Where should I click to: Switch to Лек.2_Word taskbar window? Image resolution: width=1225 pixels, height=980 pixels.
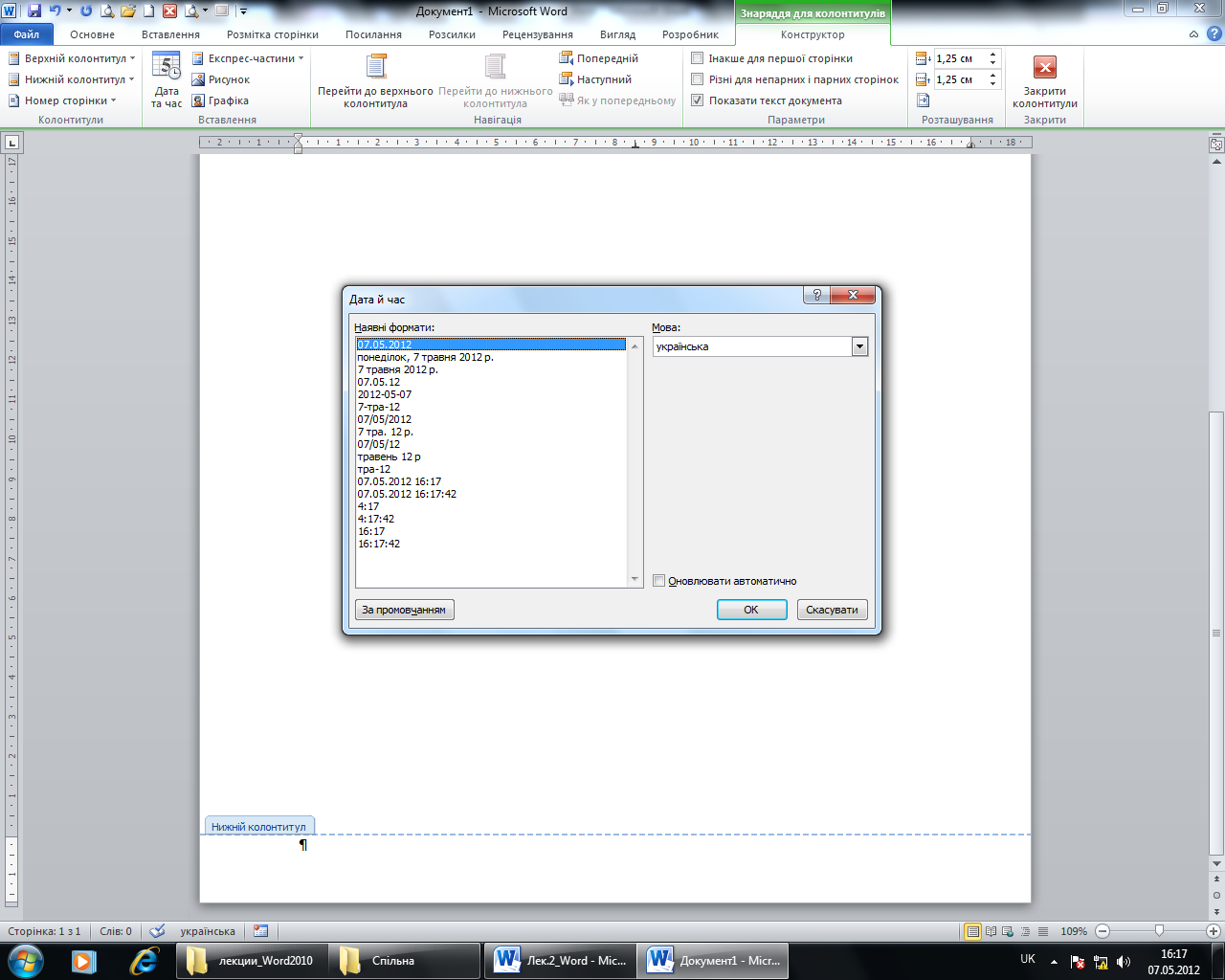(x=561, y=961)
